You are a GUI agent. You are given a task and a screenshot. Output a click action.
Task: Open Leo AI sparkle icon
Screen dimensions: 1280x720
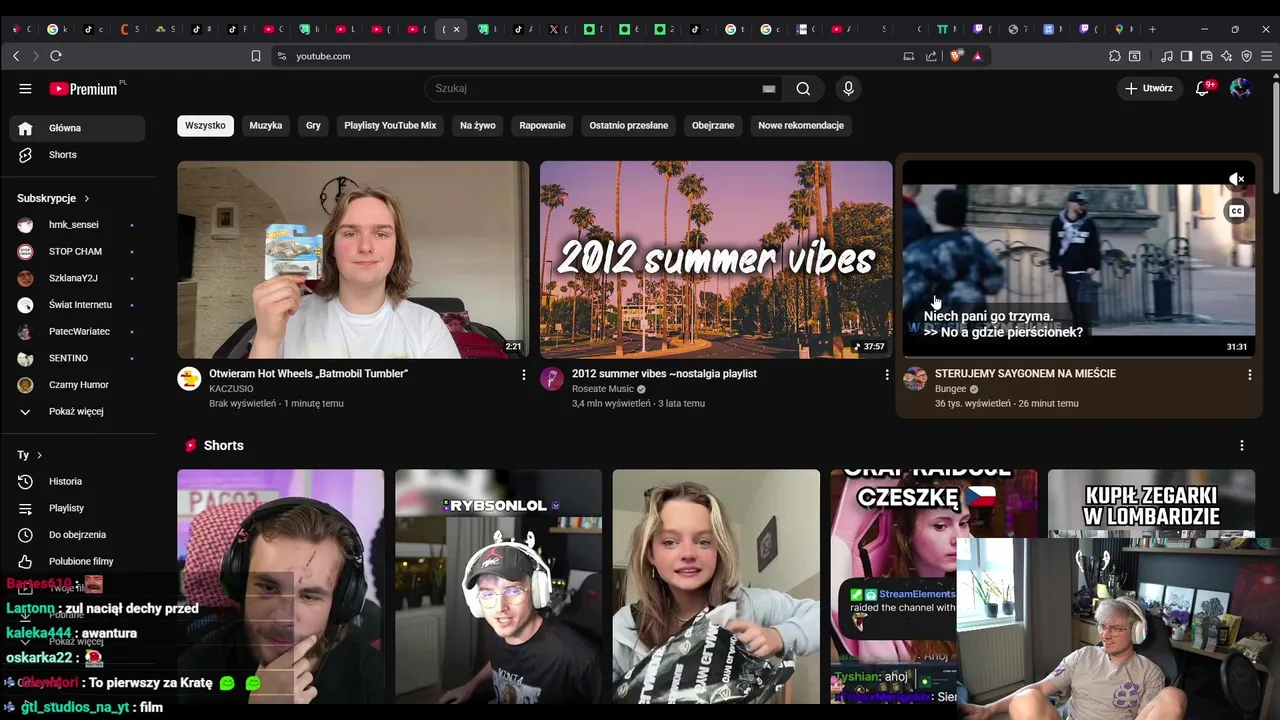(x=1226, y=56)
